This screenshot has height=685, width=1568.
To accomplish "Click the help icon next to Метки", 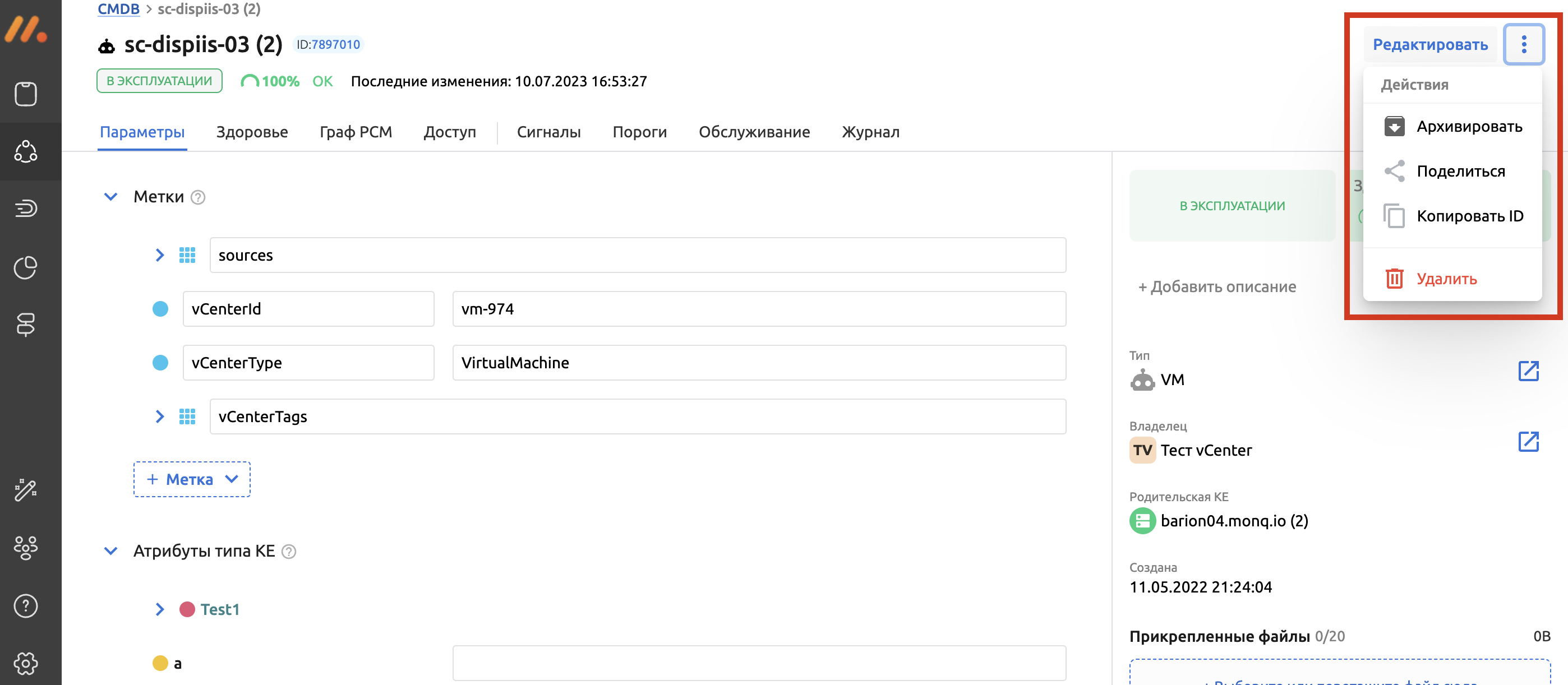I will coord(198,197).
